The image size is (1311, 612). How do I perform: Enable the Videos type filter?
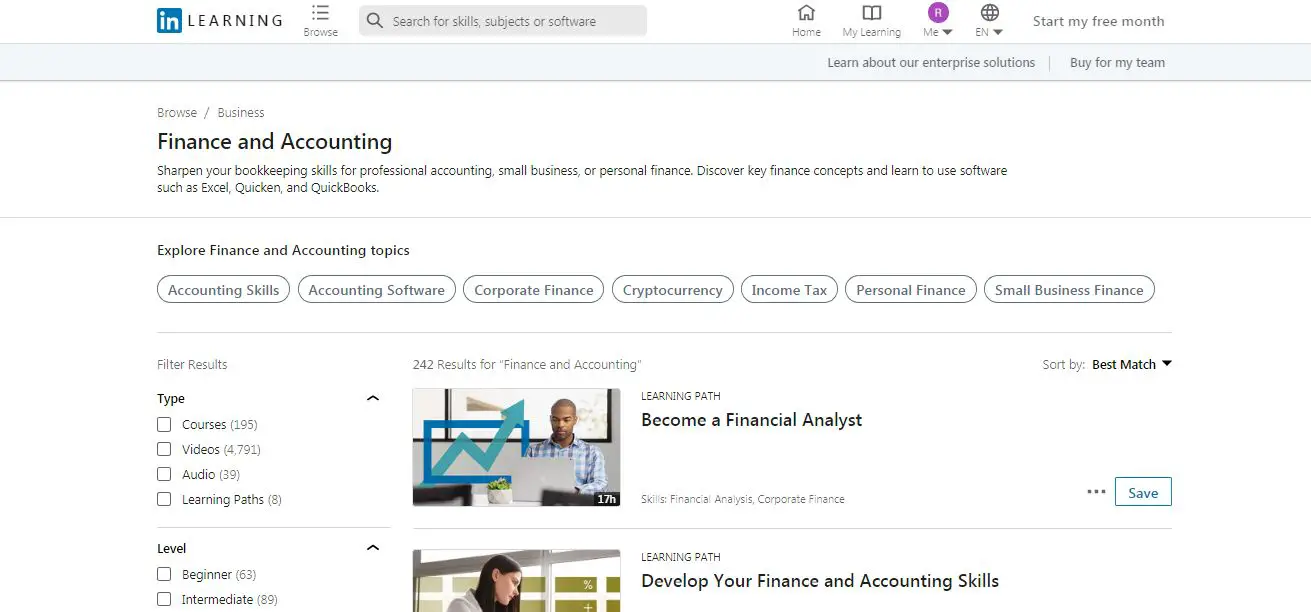164,450
